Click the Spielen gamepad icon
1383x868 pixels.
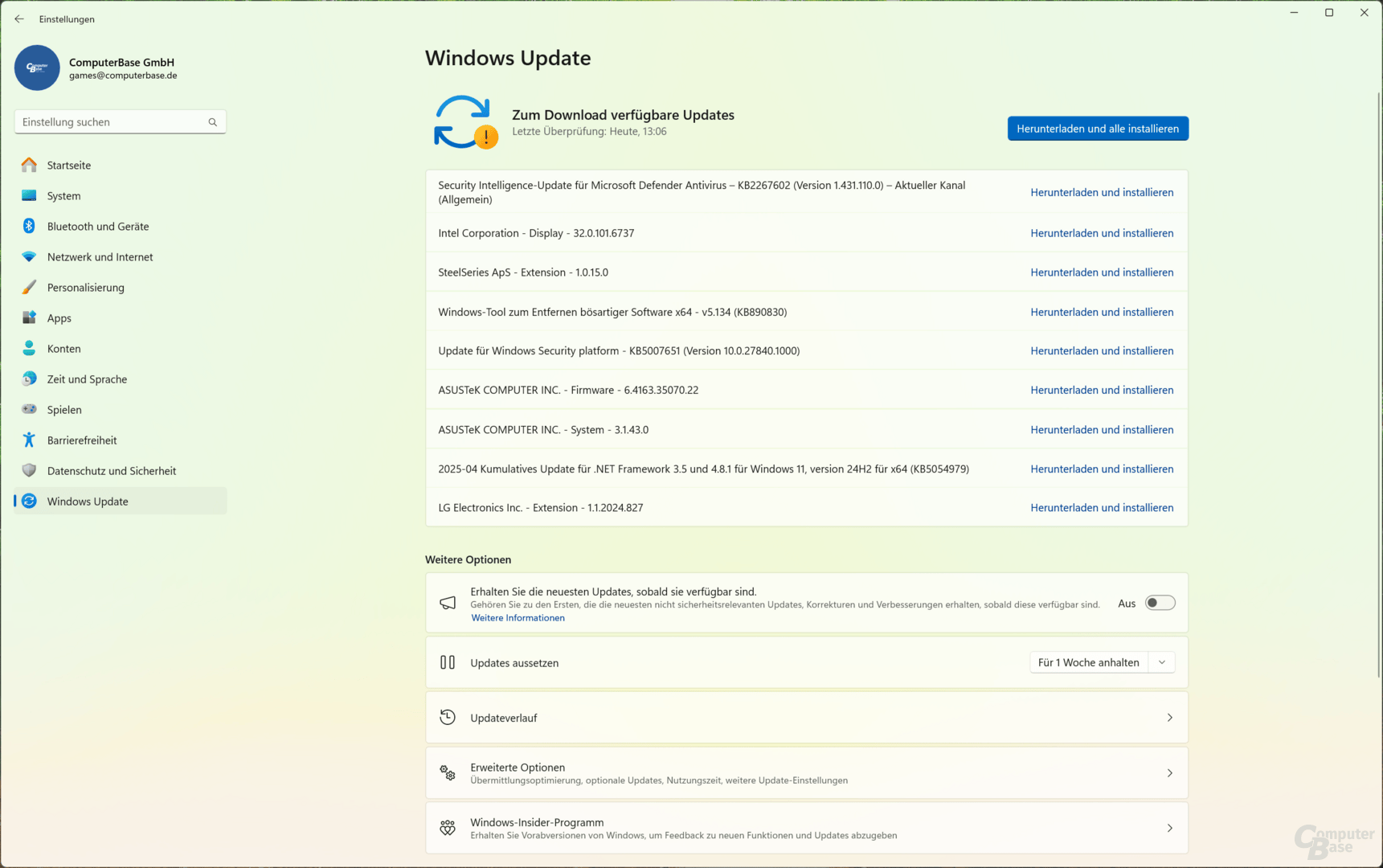[x=29, y=409]
